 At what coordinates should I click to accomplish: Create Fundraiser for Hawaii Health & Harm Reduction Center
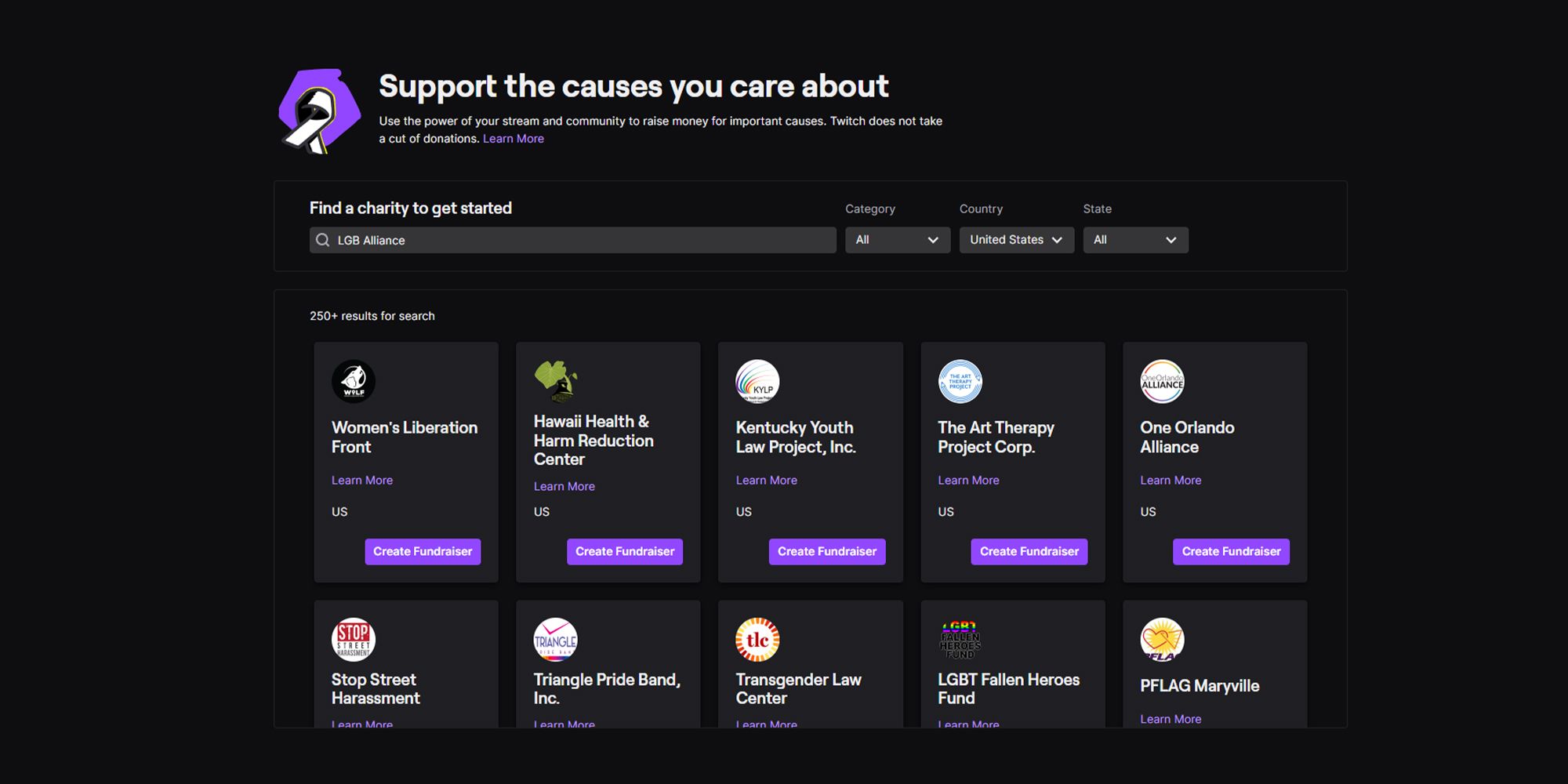click(x=625, y=551)
